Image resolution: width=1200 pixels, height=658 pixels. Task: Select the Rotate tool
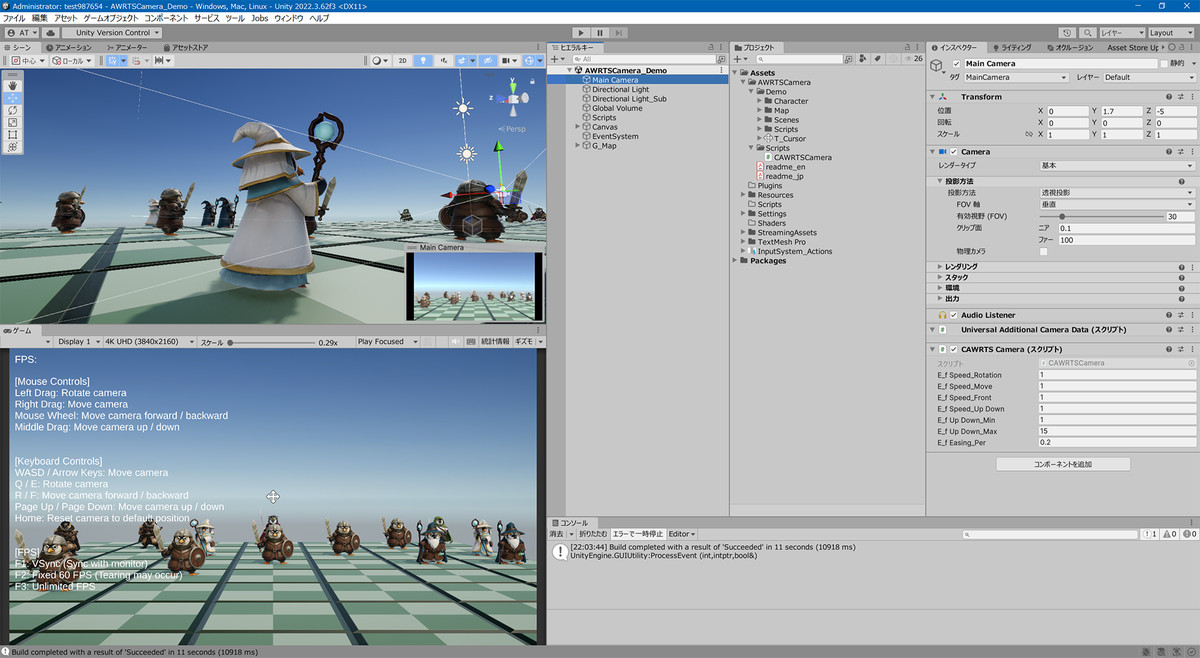click(x=12, y=110)
